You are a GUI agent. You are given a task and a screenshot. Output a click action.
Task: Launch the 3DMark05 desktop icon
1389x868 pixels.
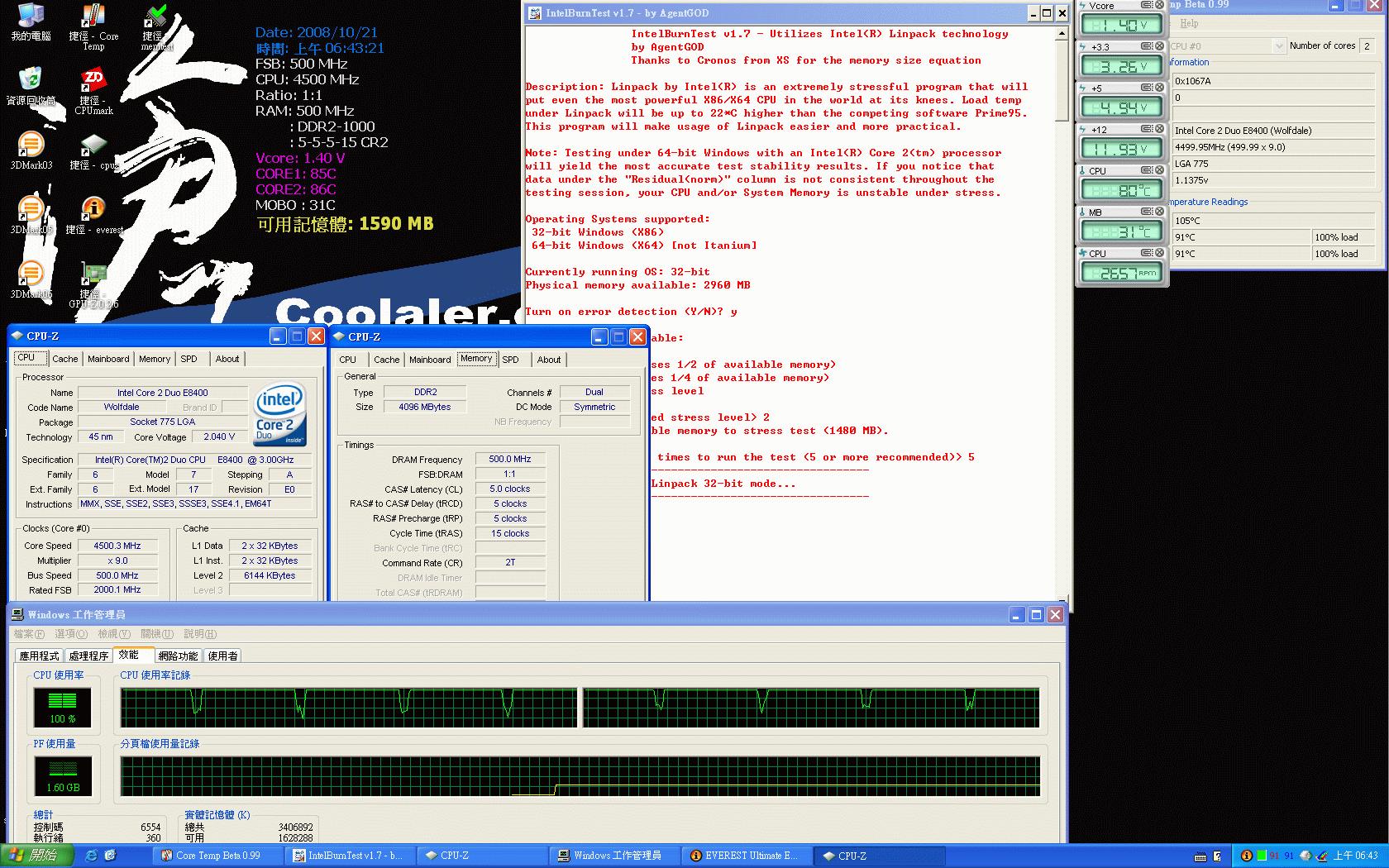tap(31, 216)
